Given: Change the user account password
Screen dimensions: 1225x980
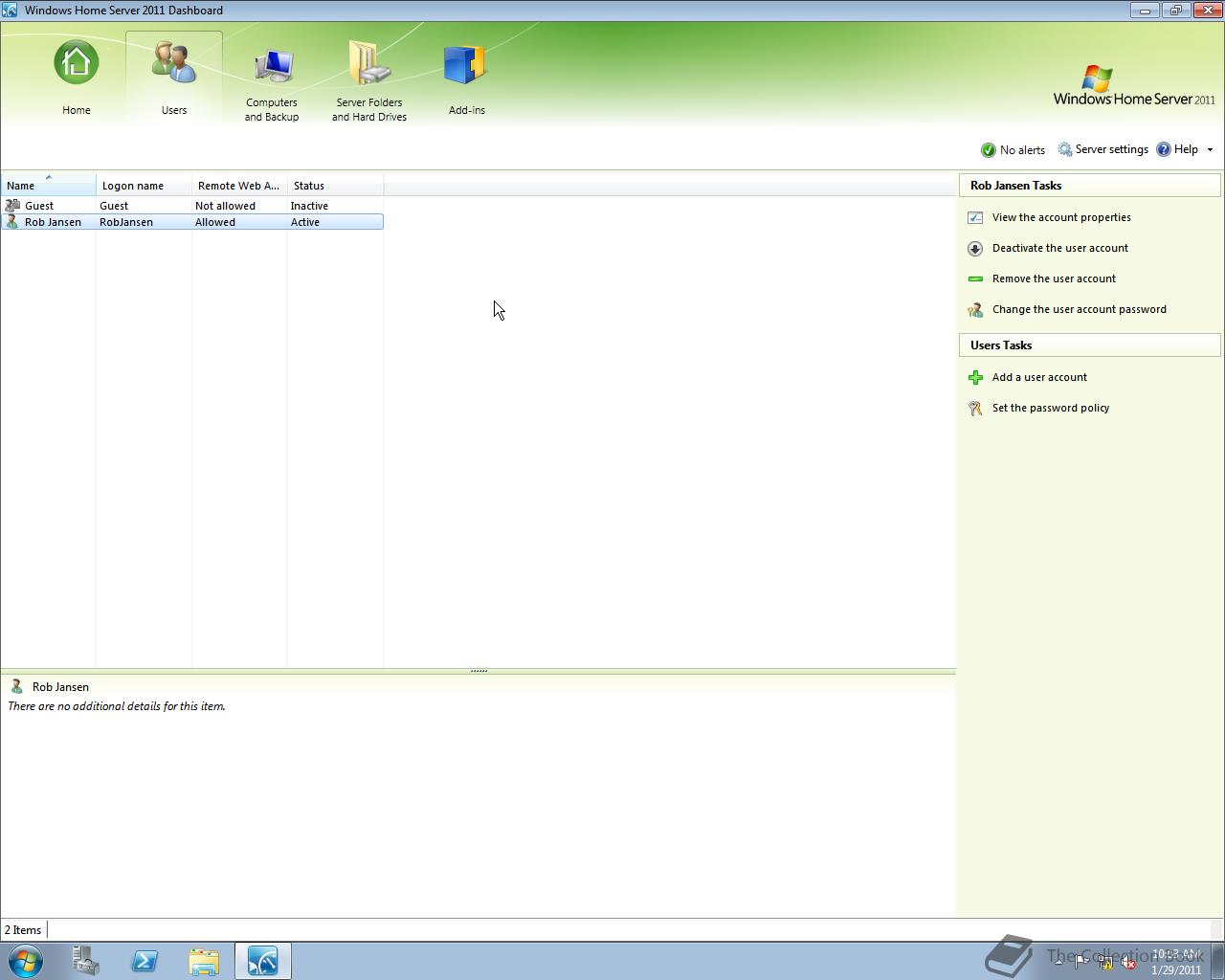Looking at the screenshot, I should pyautogui.click(x=1080, y=309).
